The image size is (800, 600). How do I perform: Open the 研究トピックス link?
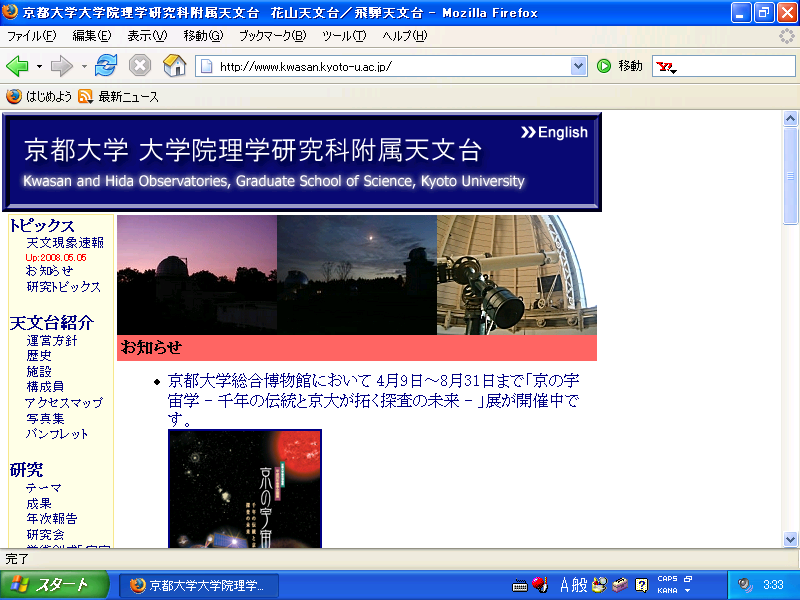point(63,287)
